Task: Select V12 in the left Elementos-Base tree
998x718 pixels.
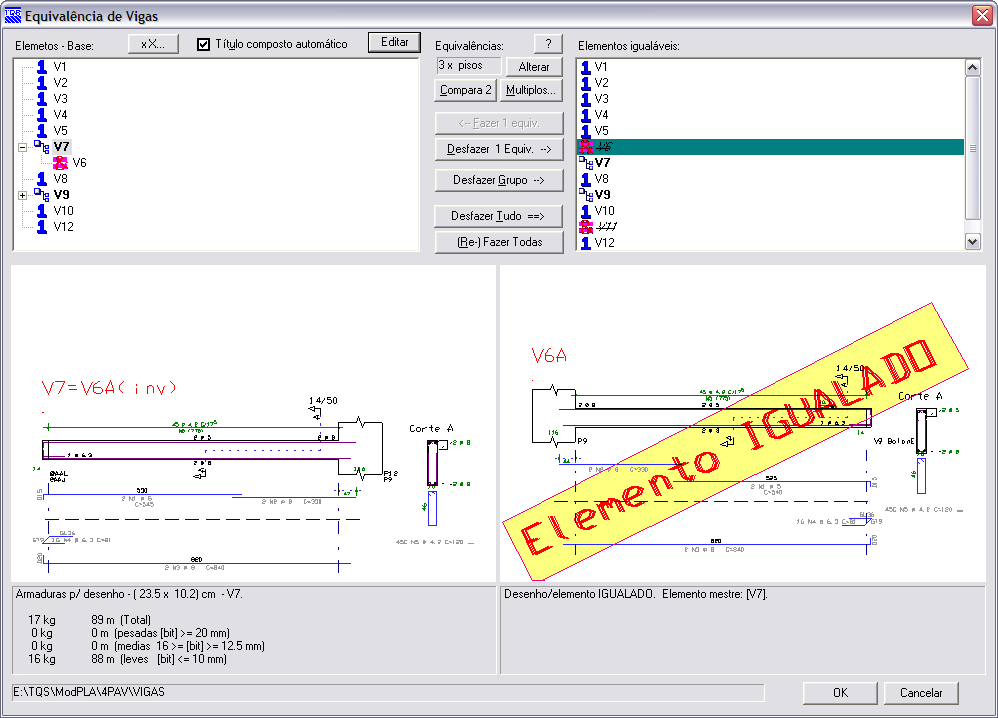Action: (x=63, y=227)
